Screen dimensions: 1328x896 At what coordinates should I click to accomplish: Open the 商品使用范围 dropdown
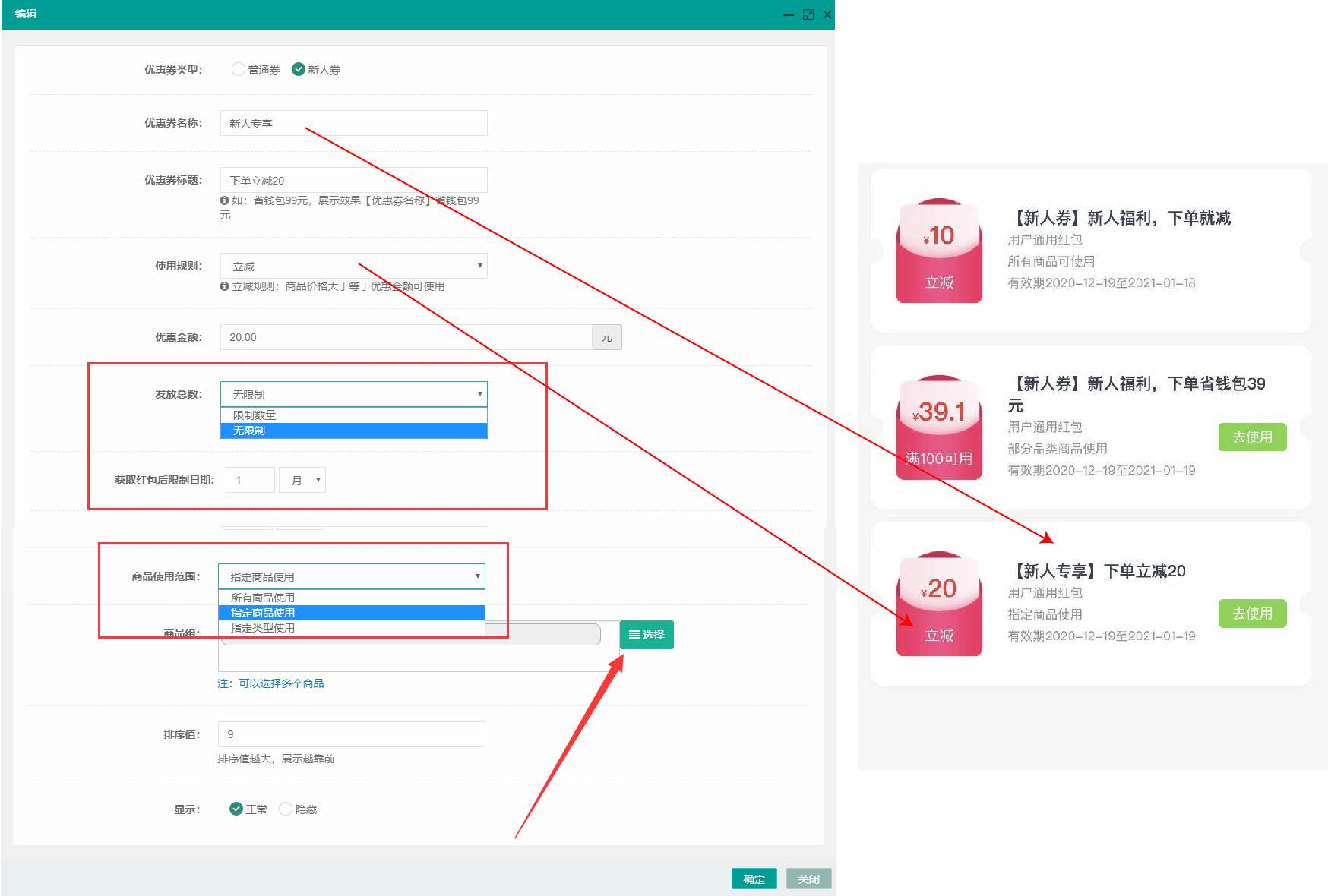[351, 576]
